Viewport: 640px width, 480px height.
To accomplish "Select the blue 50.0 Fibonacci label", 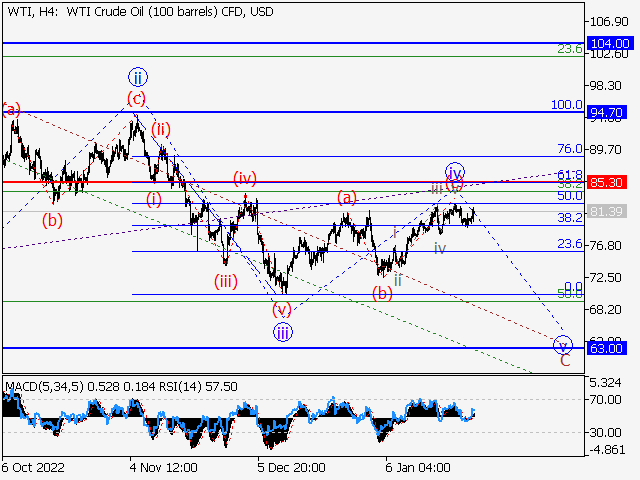I will pos(570,196).
